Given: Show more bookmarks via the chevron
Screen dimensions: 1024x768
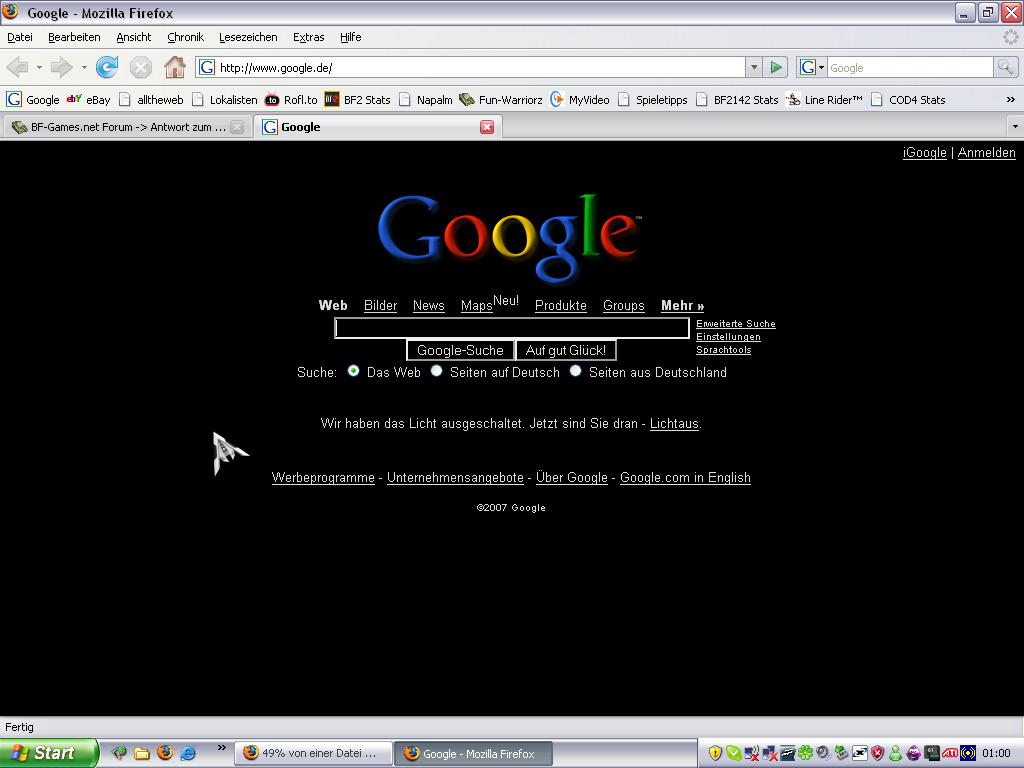Looking at the screenshot, I should (x=1010, y=100).
